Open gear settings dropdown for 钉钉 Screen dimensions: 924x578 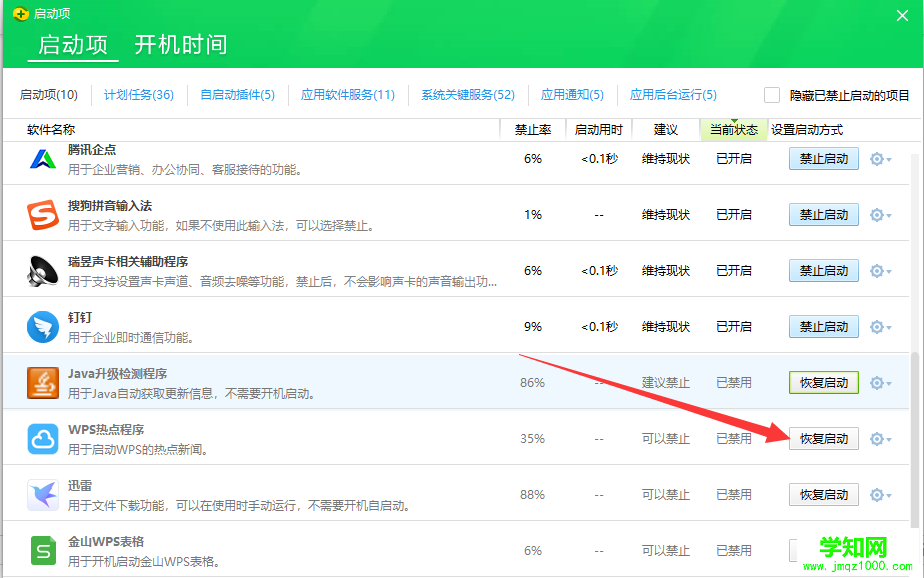point(880,327)
